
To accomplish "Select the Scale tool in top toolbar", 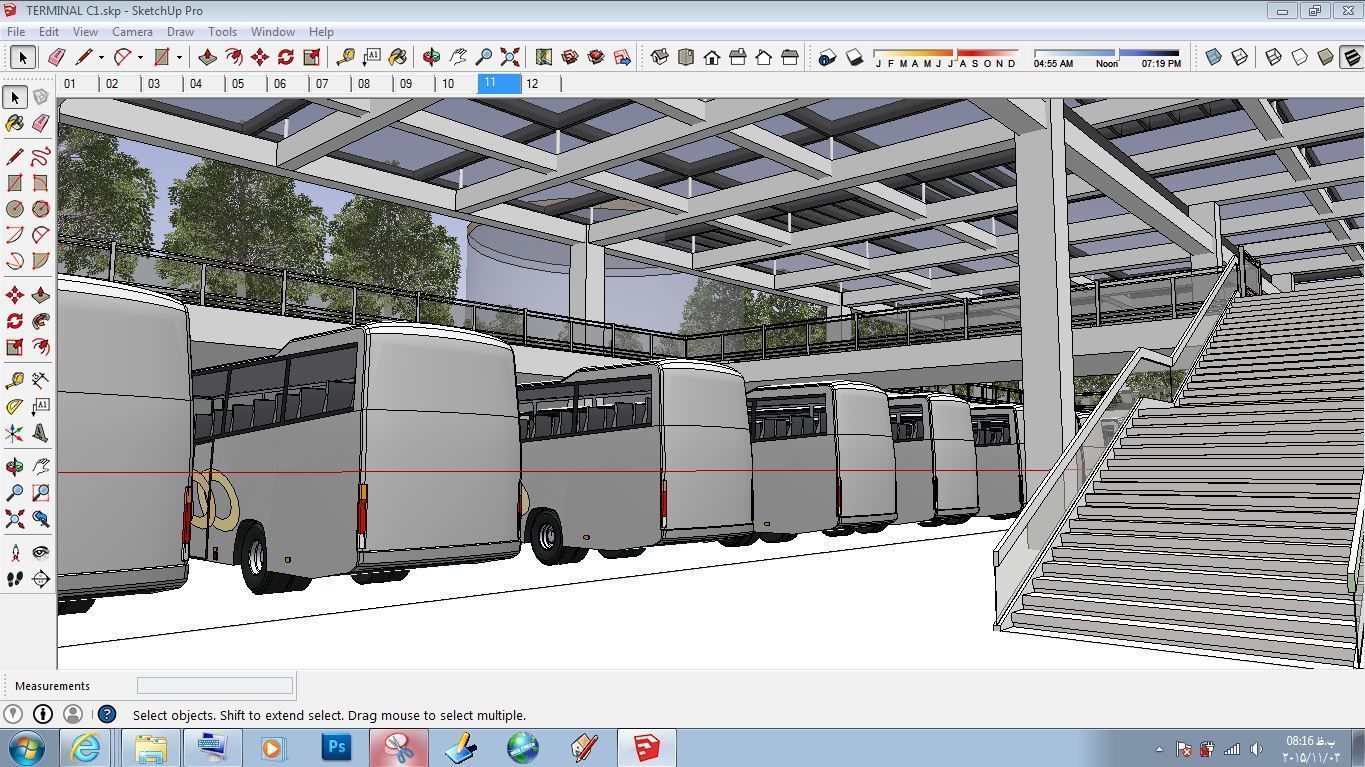I will pos(312,57).
